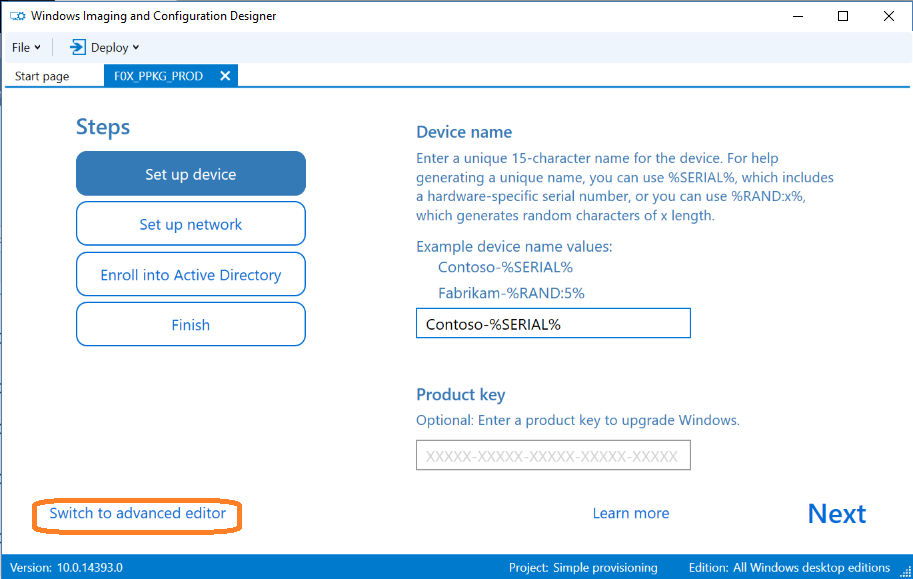Jump to the Finish step

[190, 324]
